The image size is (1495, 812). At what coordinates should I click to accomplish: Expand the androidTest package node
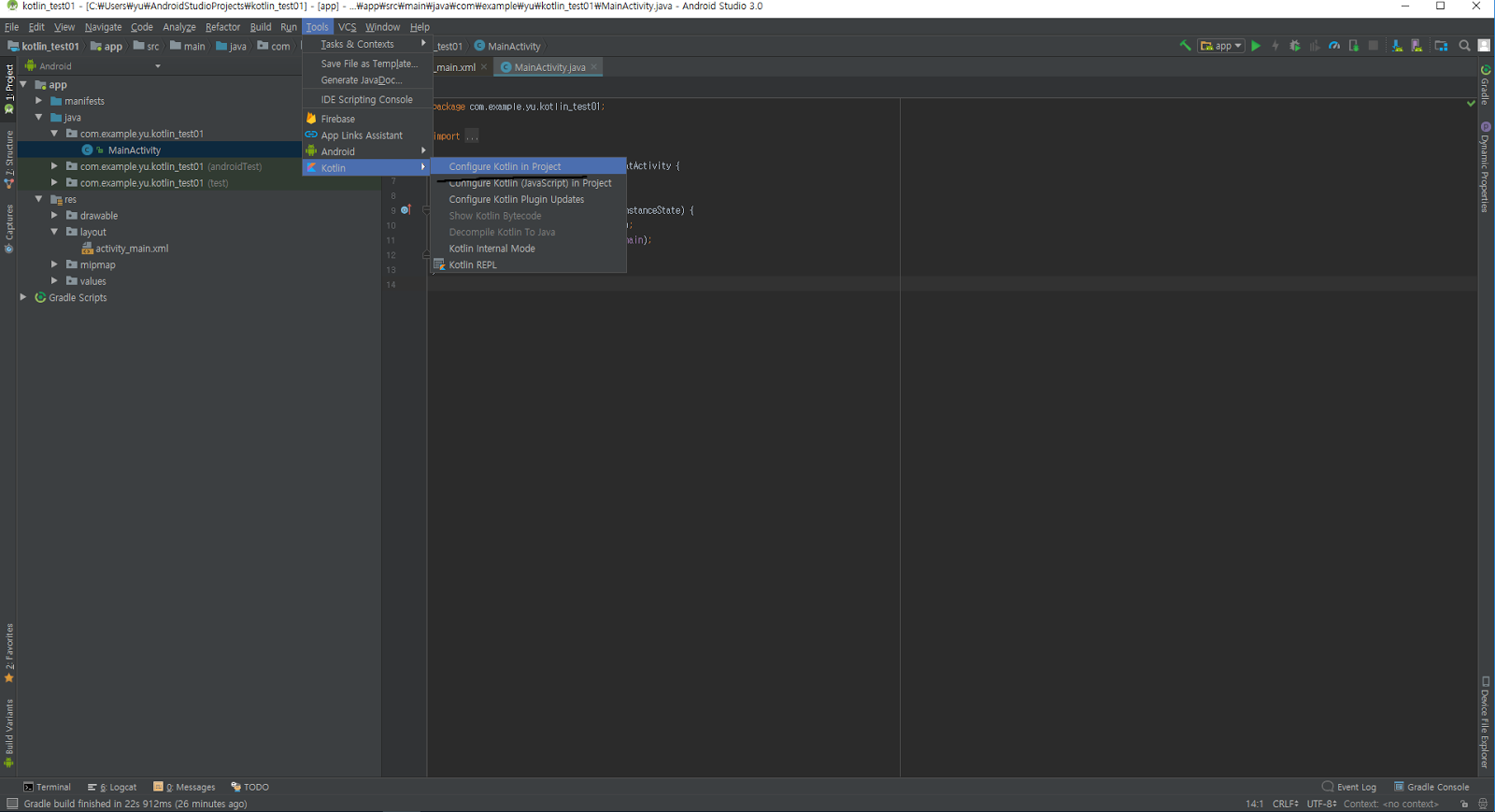[54, 166]
